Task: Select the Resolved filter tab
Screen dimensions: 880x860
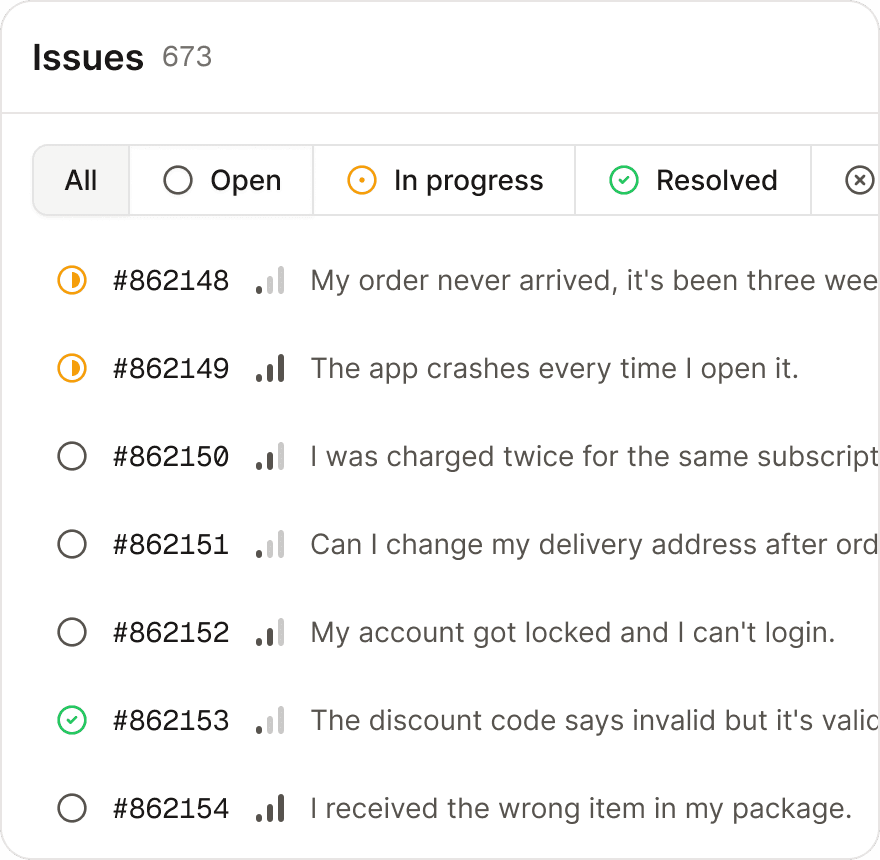Action: [x=692, y=180]
